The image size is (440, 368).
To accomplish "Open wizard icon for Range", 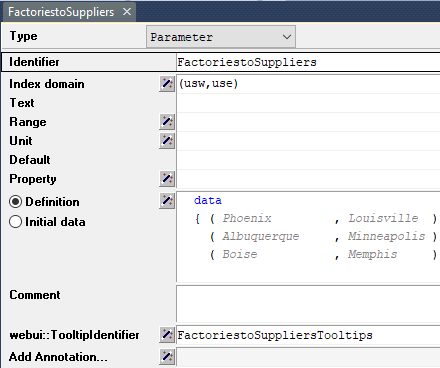I will point(167,122).
